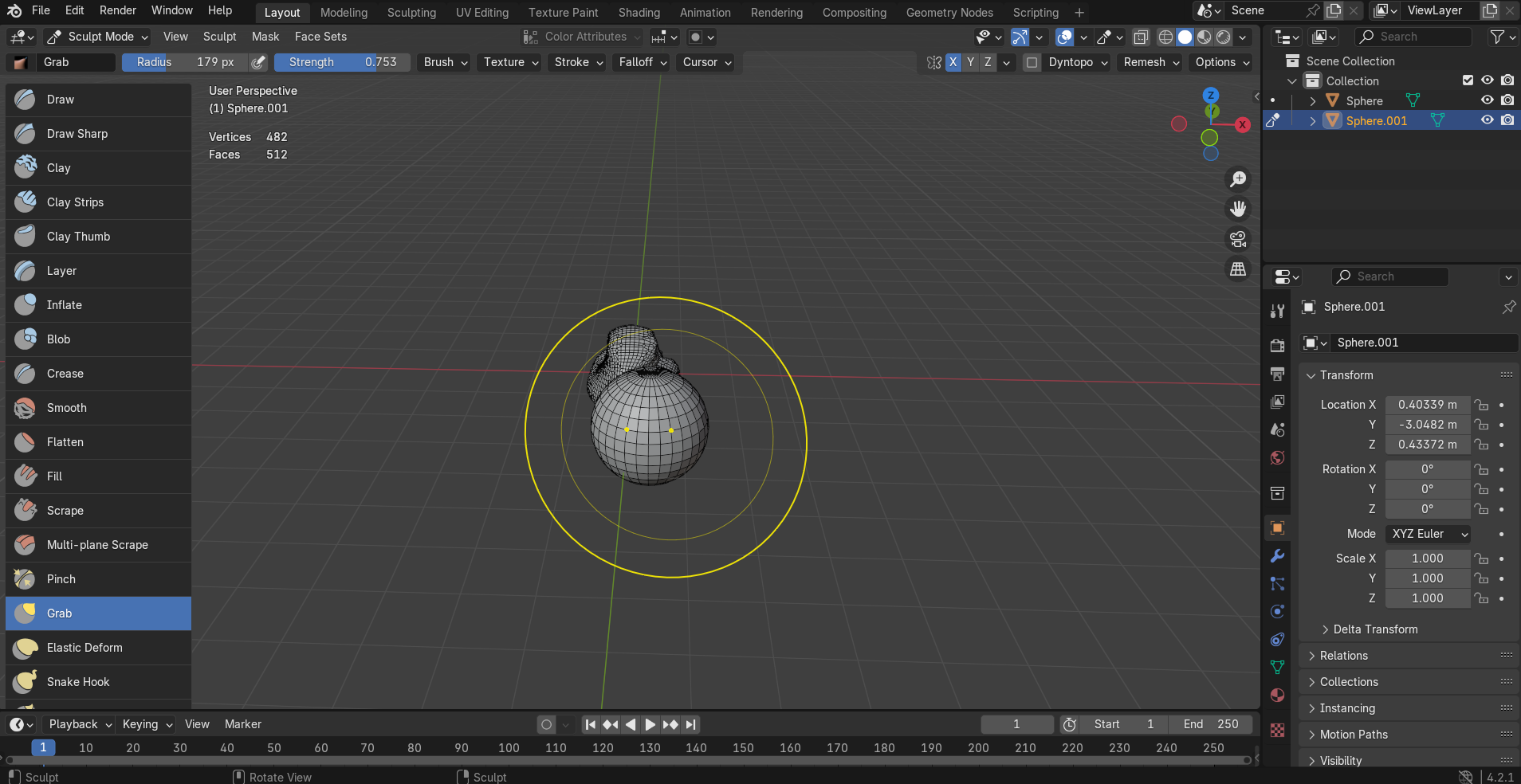Click the zoom viewport magnifier icon

pos(1238,179)
